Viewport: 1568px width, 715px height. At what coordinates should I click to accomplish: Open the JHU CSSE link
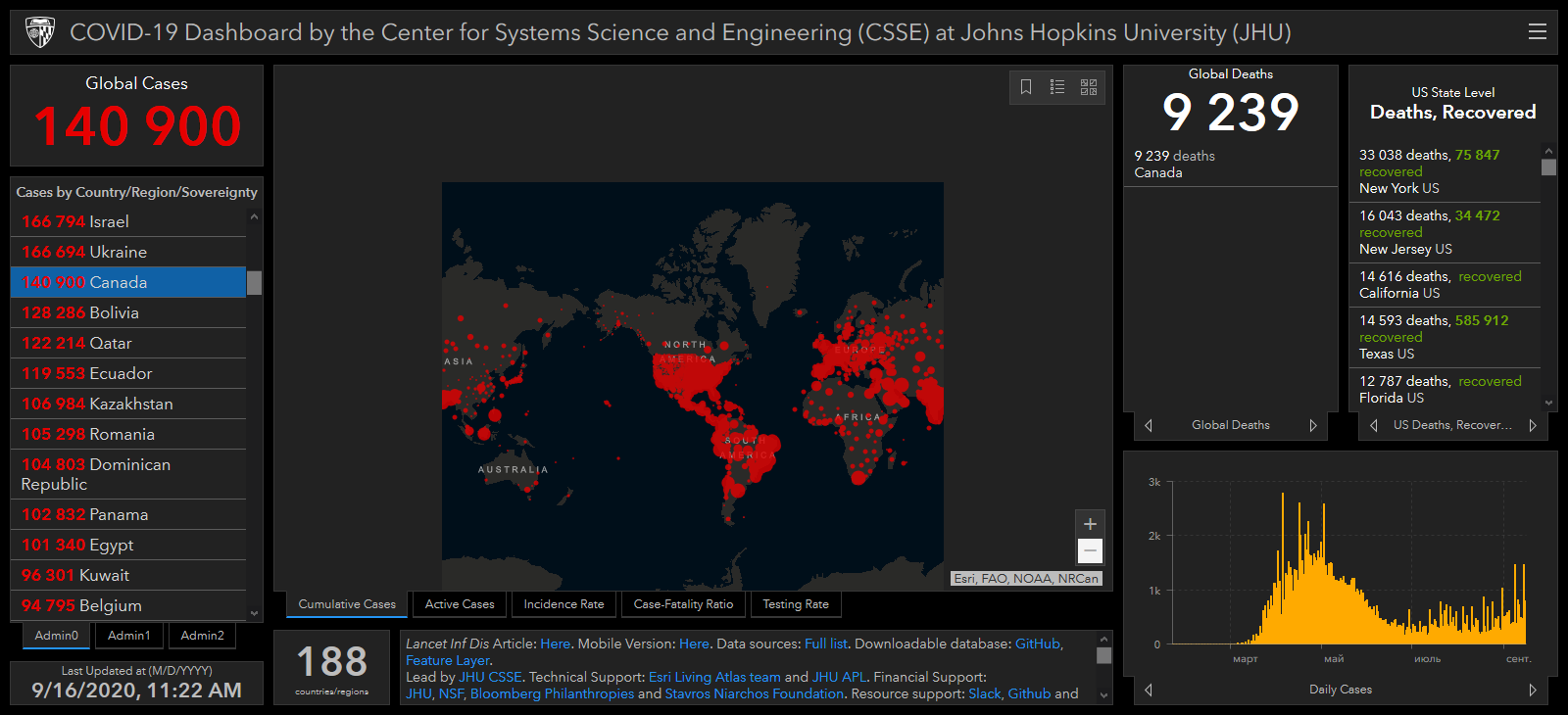tap(490, 677)
